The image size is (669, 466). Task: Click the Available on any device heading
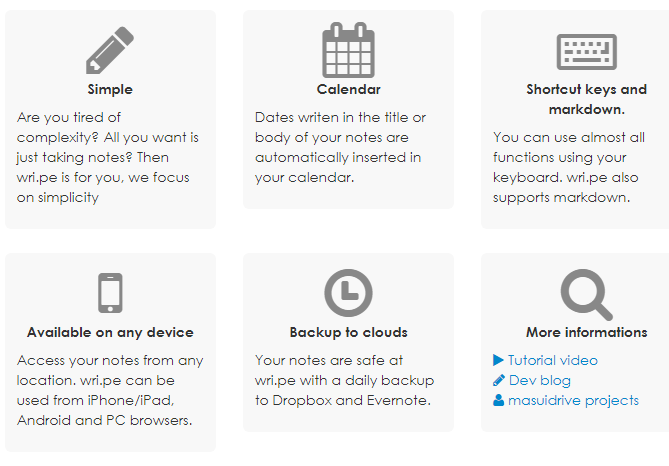pos(110,332)
